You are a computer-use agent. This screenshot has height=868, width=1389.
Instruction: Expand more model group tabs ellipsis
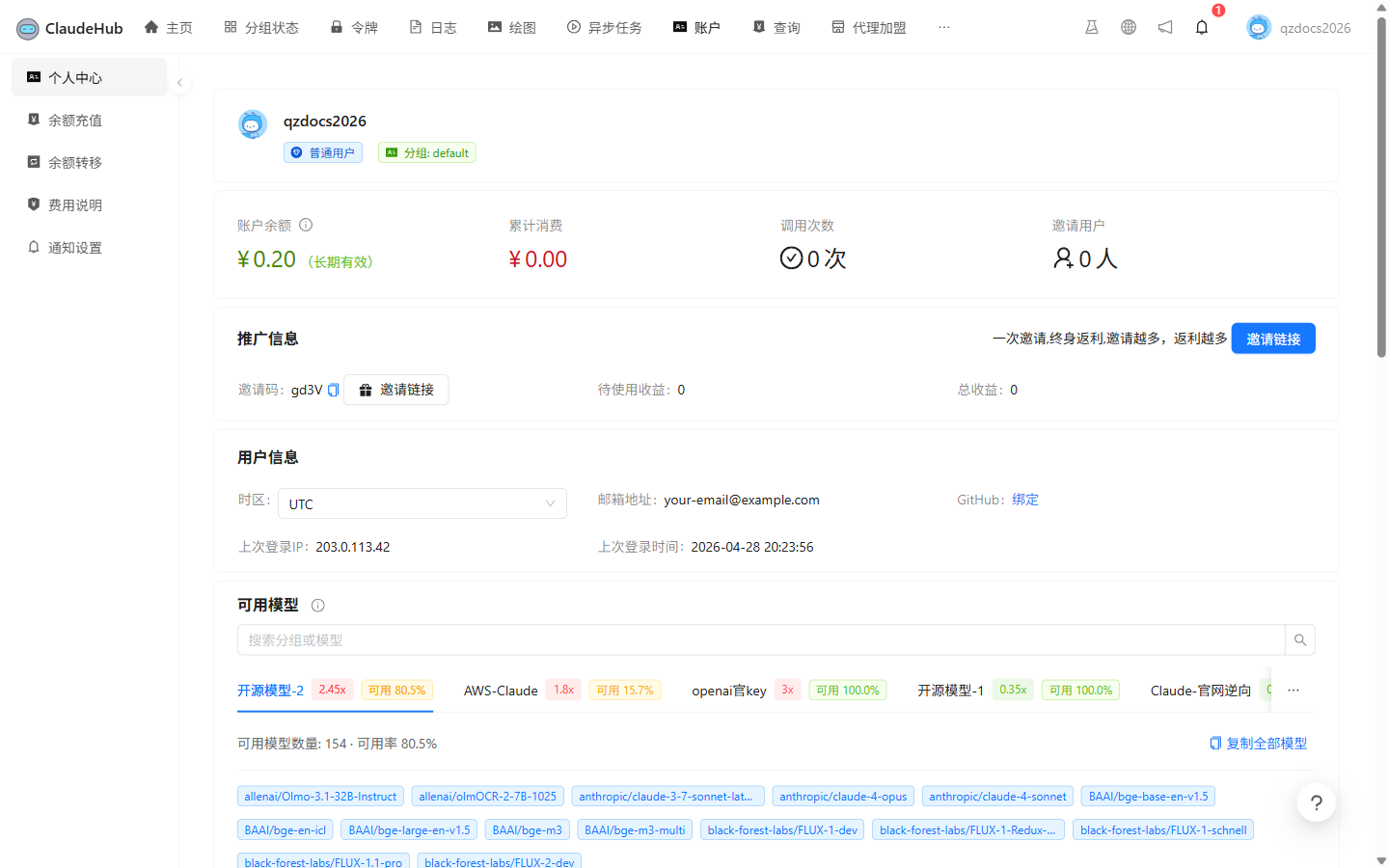tap(1294, 691)
